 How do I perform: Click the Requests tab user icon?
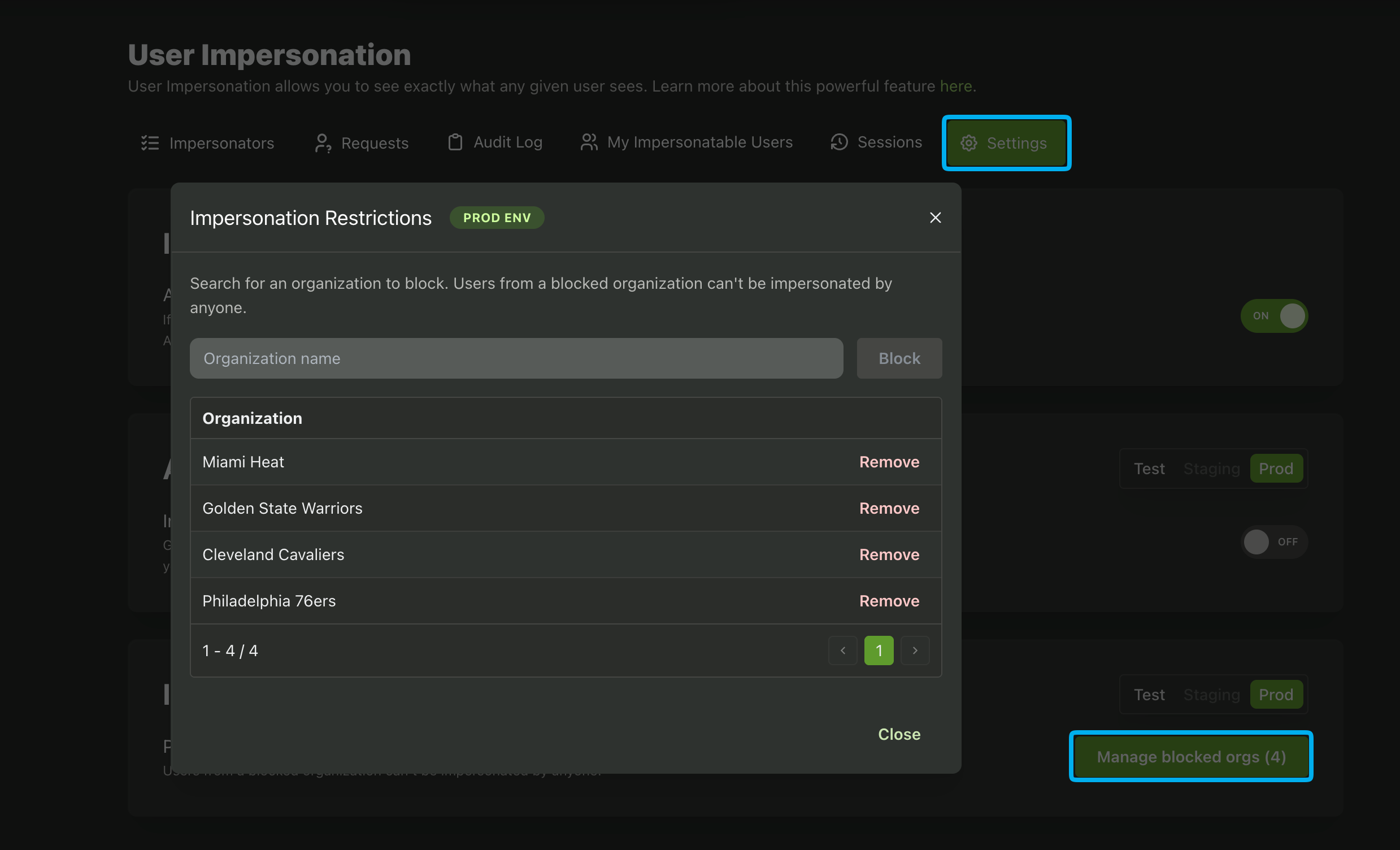pos(323,142)
